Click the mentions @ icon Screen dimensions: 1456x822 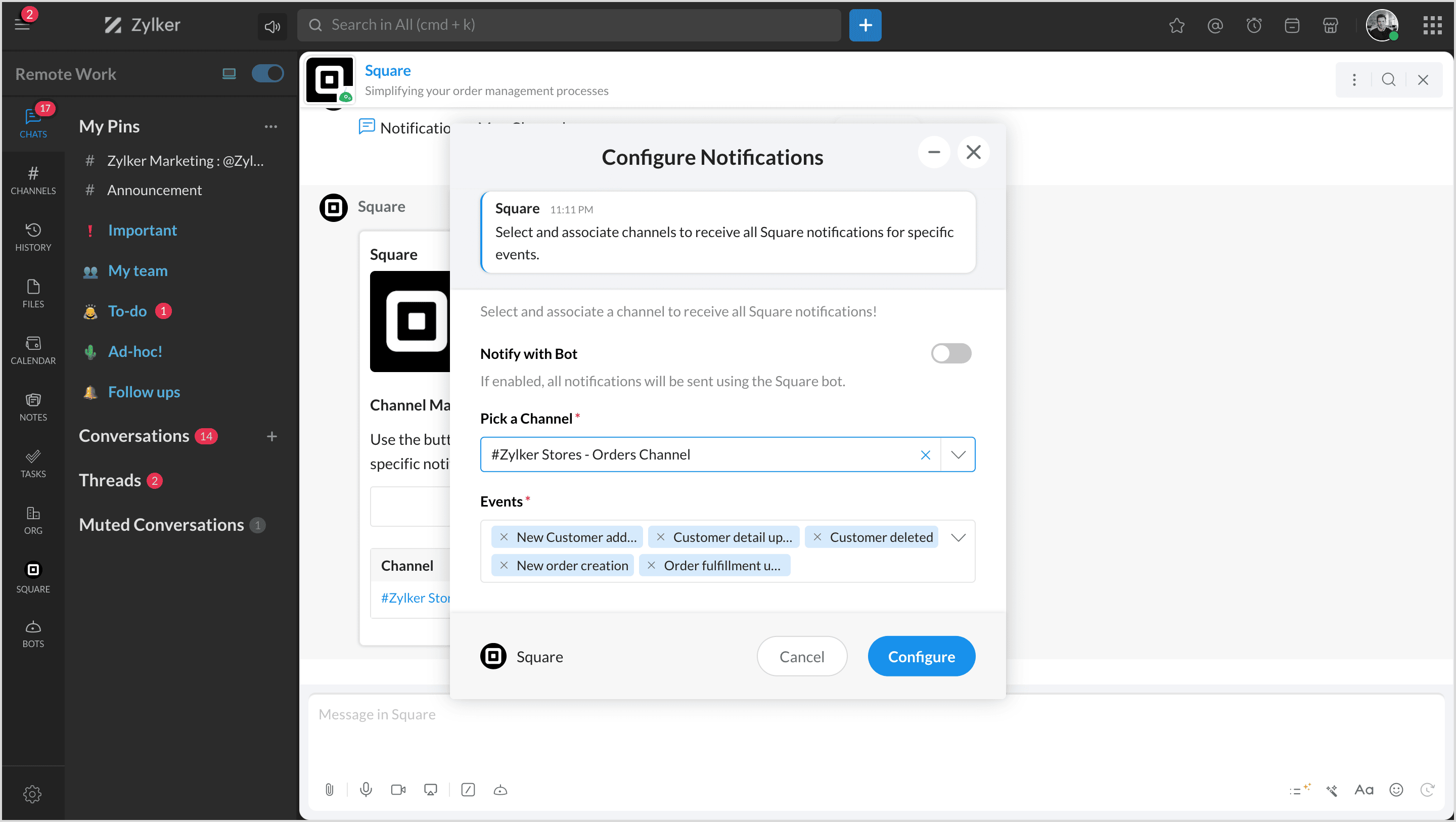pos(1215,25)
